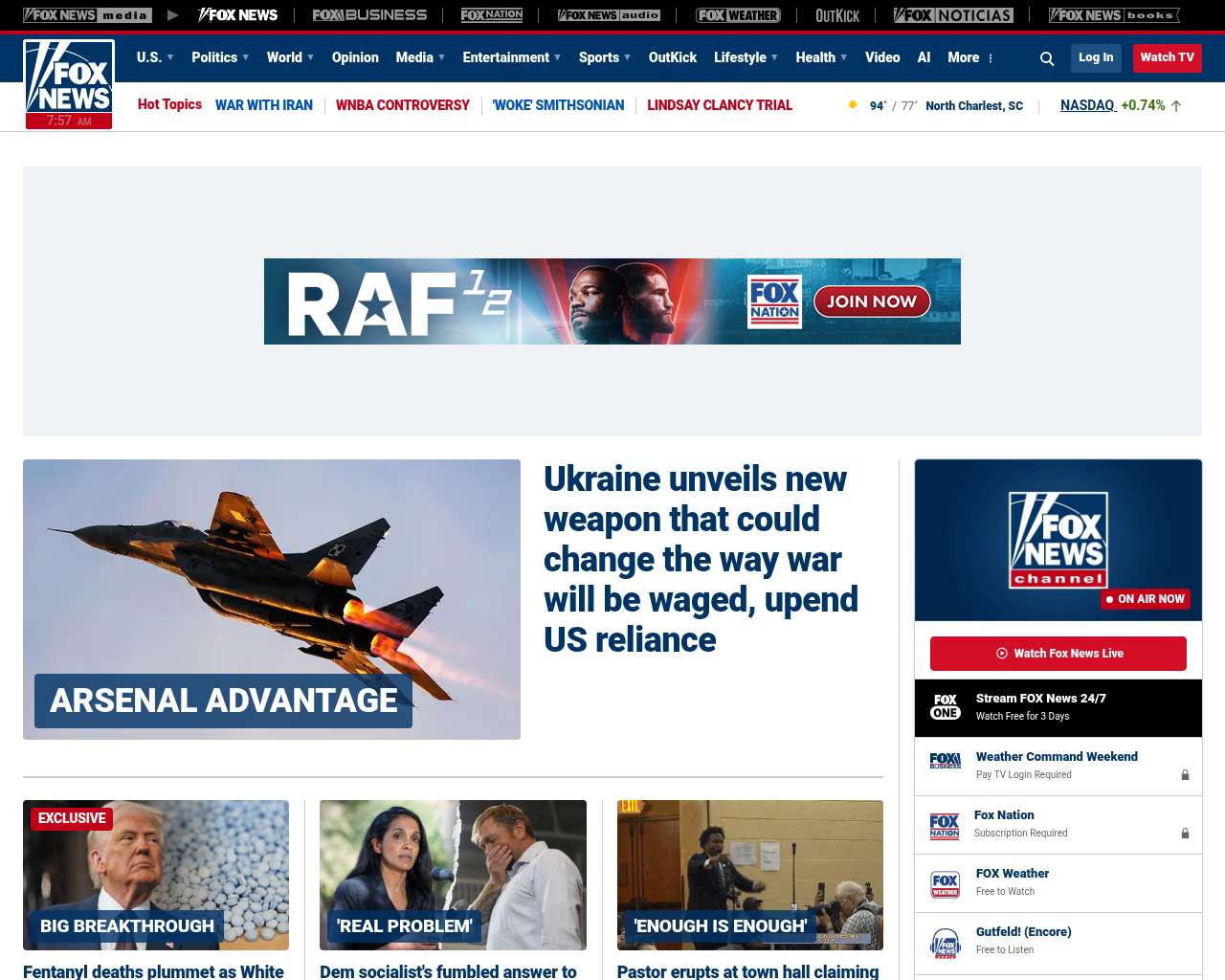Click the Fox News Audio icon beside Gutfeld
Screen dimensions: 1225x980
coord(946,943)
